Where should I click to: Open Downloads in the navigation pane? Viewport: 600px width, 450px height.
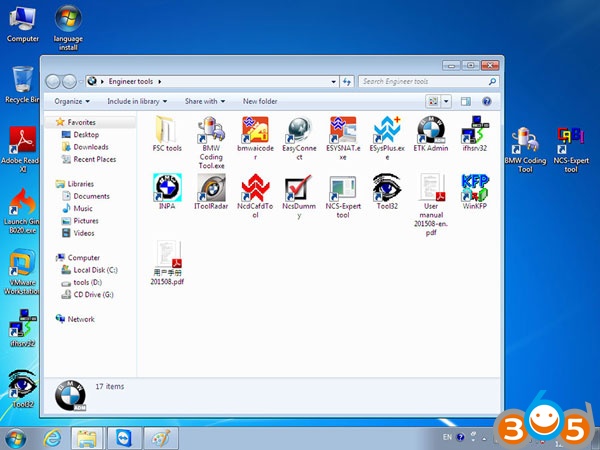tap(91, 147)
